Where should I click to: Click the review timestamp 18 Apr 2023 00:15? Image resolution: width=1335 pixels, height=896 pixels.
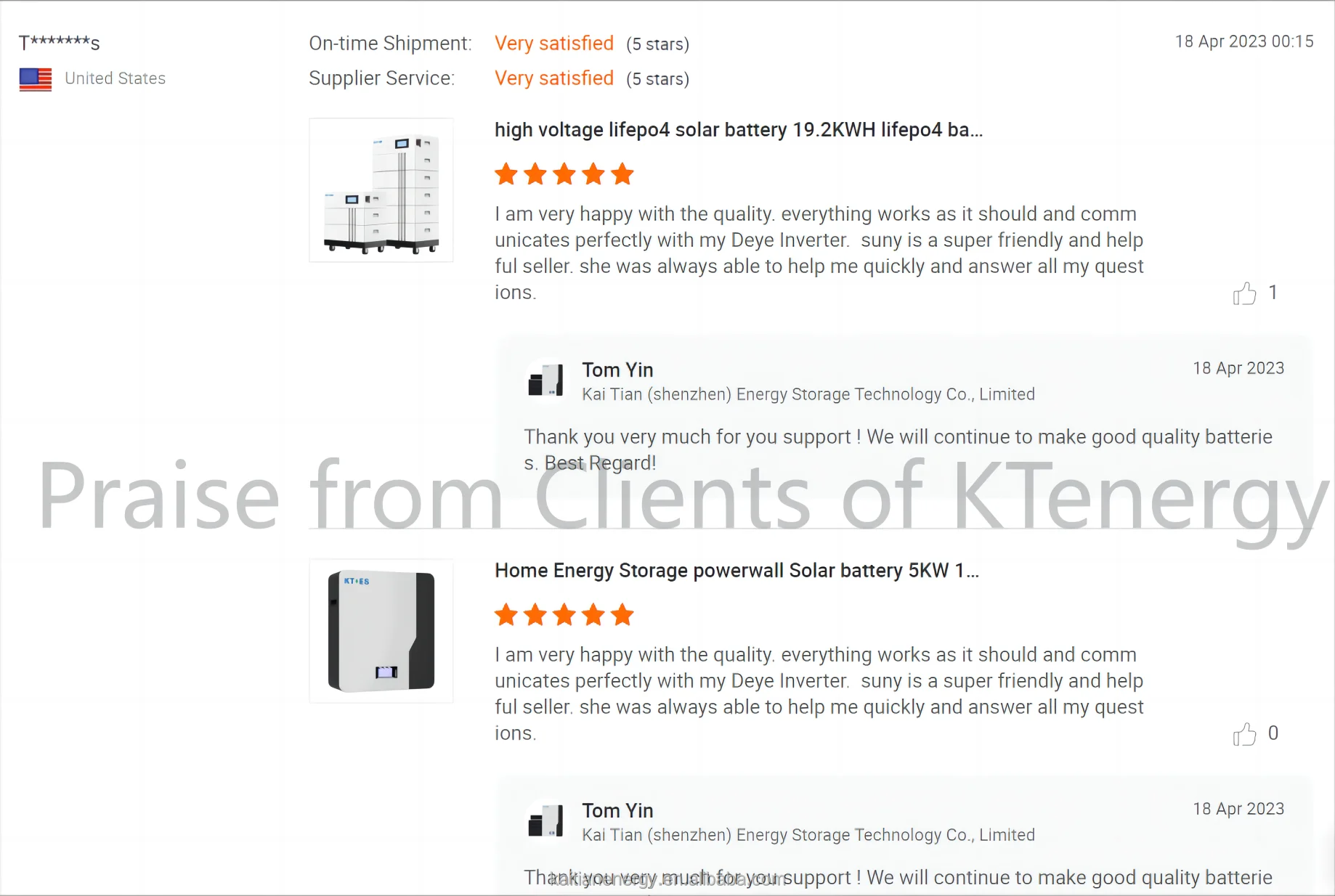click(x=1244, y=41)
